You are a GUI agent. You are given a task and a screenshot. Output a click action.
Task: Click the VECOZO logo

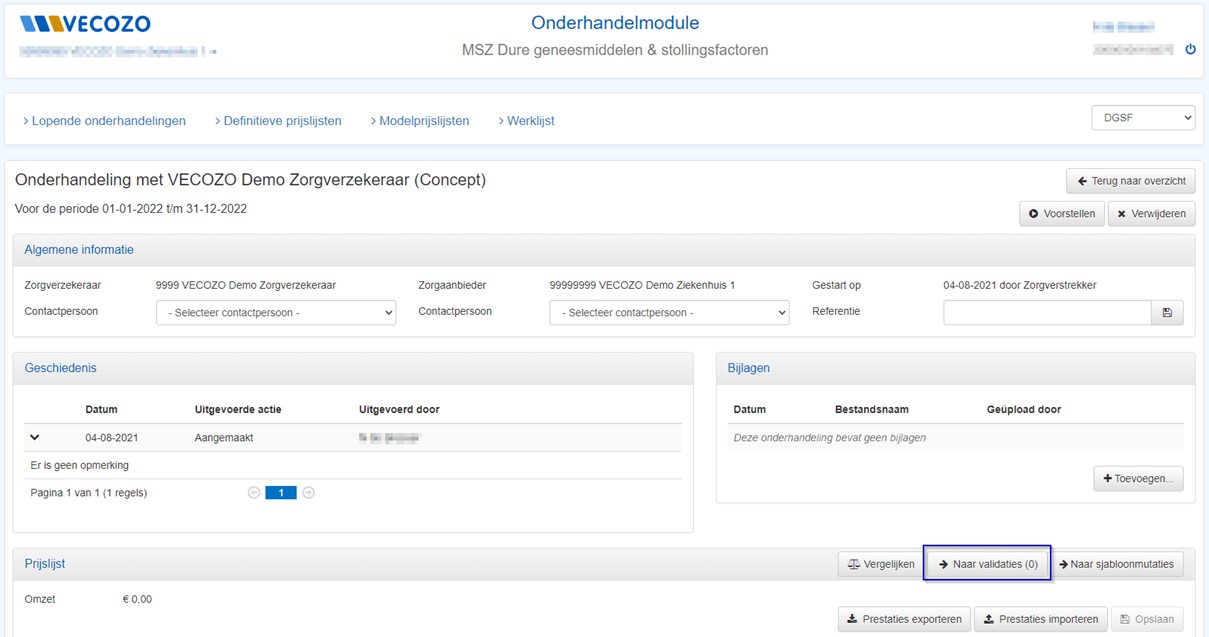85,23
